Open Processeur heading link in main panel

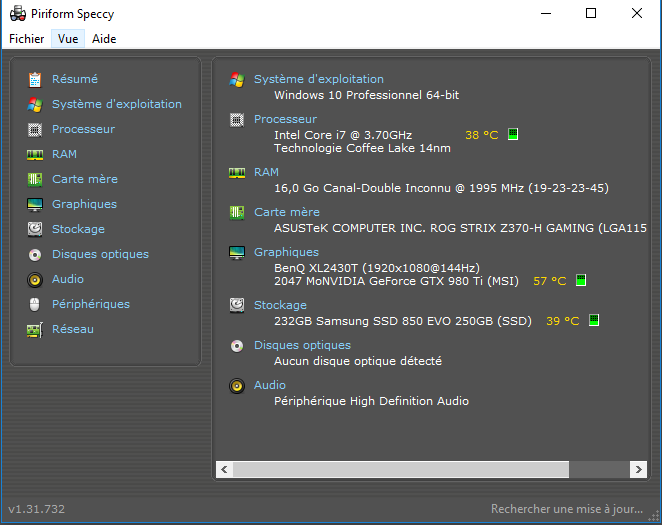click(285, 119)
